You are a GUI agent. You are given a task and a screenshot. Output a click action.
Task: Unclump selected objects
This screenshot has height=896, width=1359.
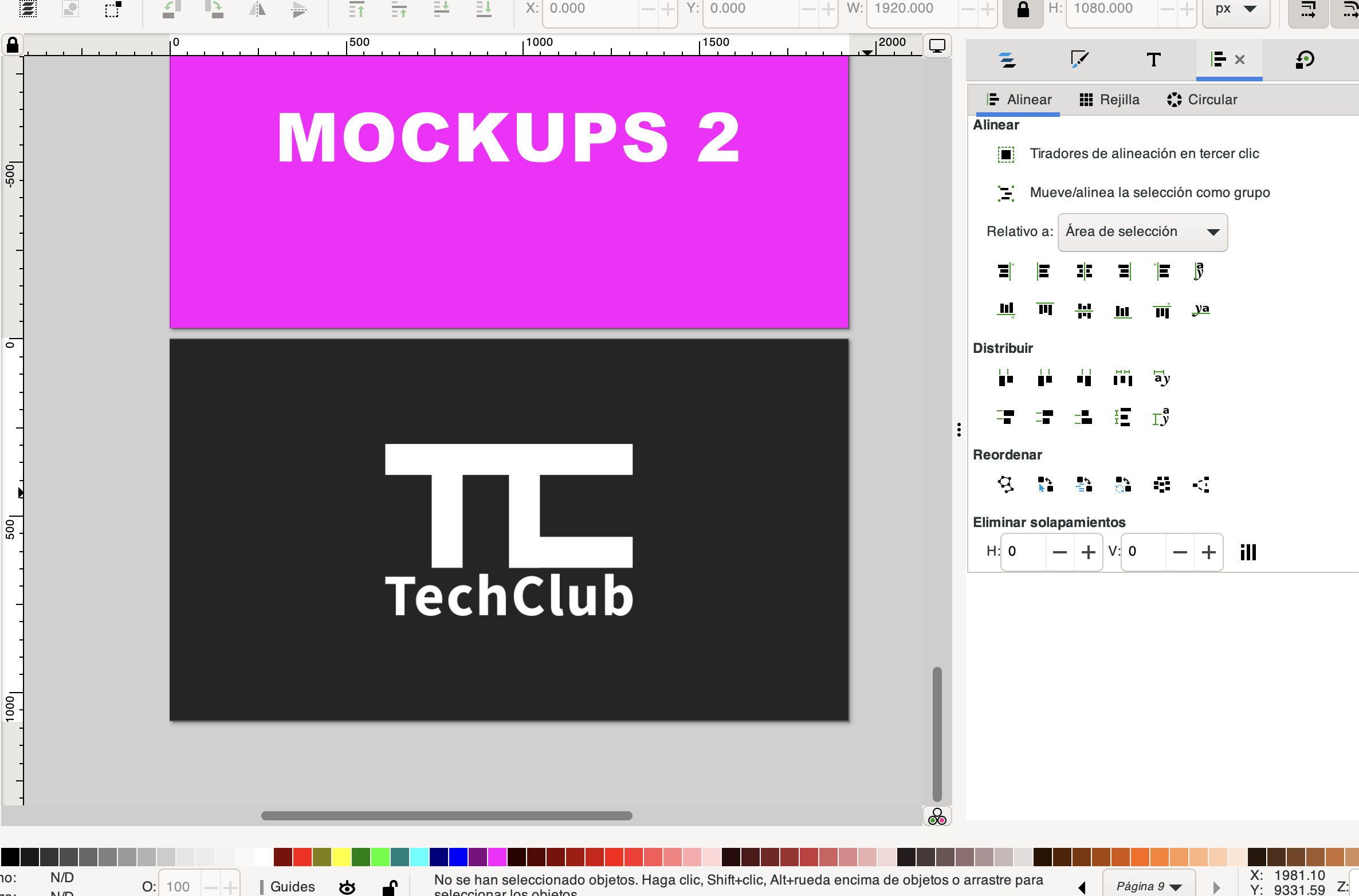pyautogui.click(x=1201, y=484)
